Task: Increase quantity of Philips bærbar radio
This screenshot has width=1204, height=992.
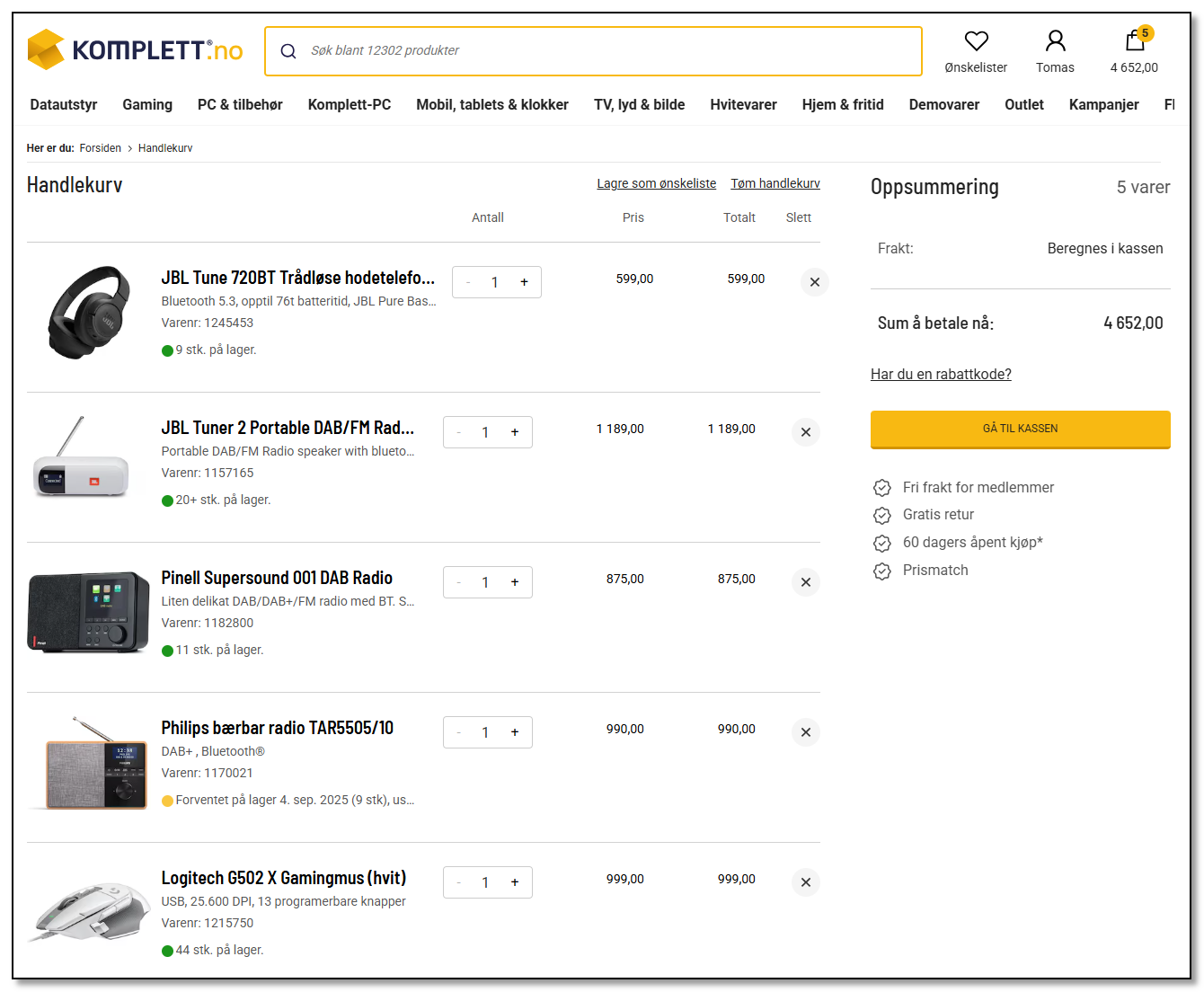Action: coord(515,732)
